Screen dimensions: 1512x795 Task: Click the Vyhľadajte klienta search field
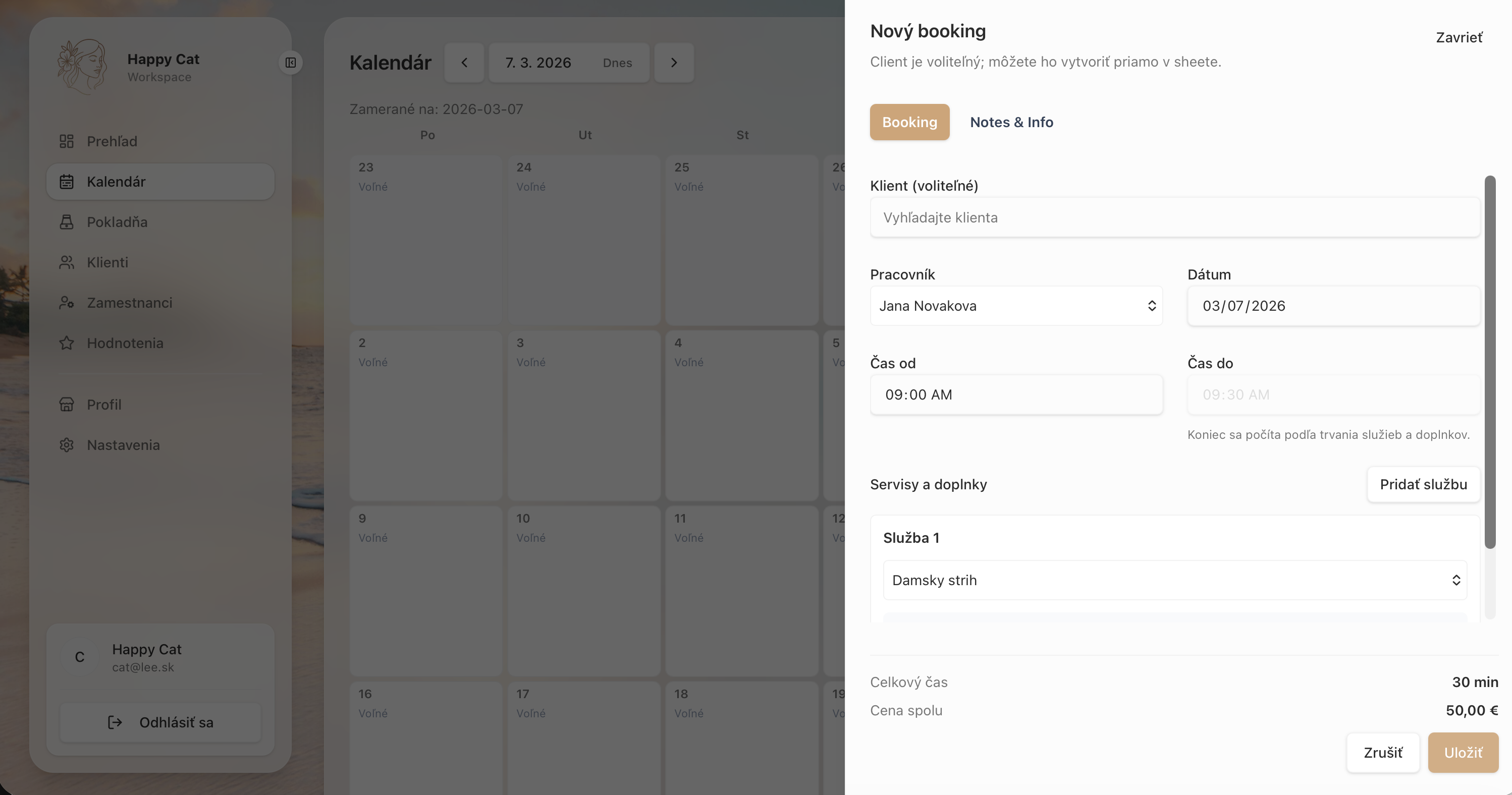1174,217
